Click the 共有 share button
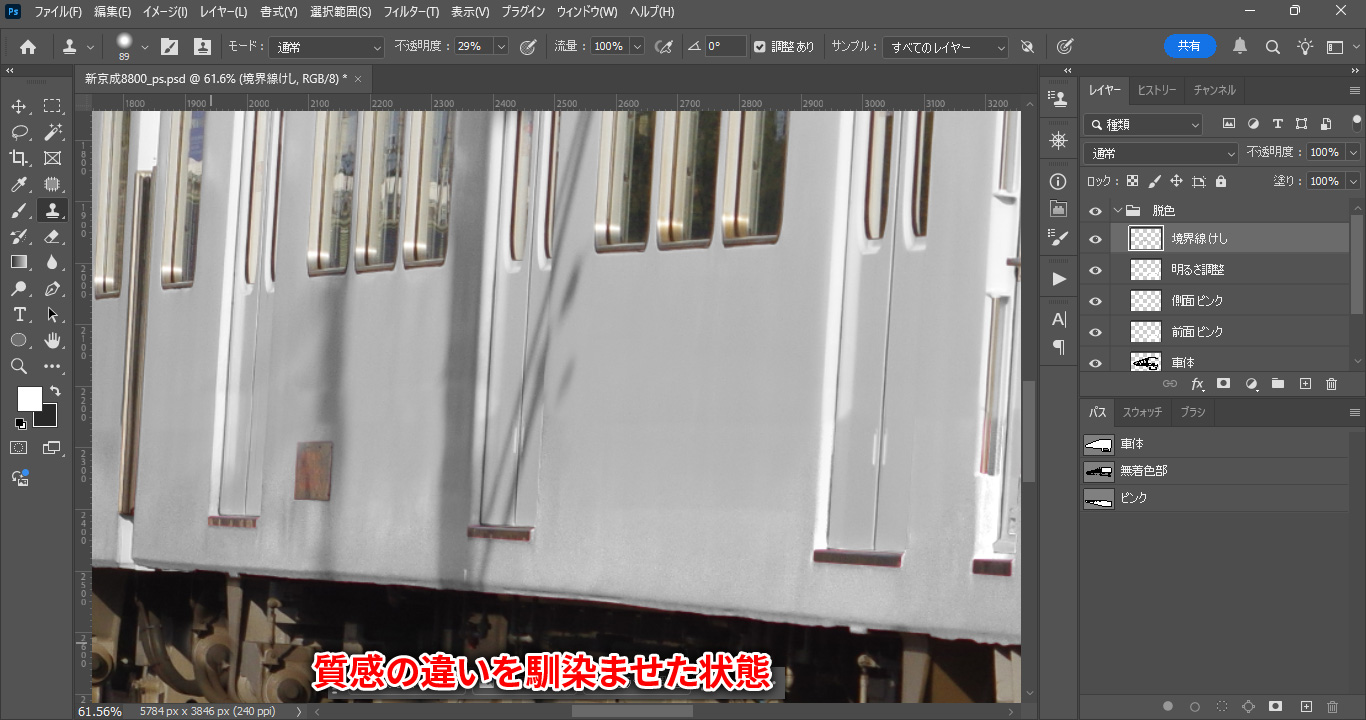The height and width of the screenshot is (720, 1366). click(x=1189, y=46)
